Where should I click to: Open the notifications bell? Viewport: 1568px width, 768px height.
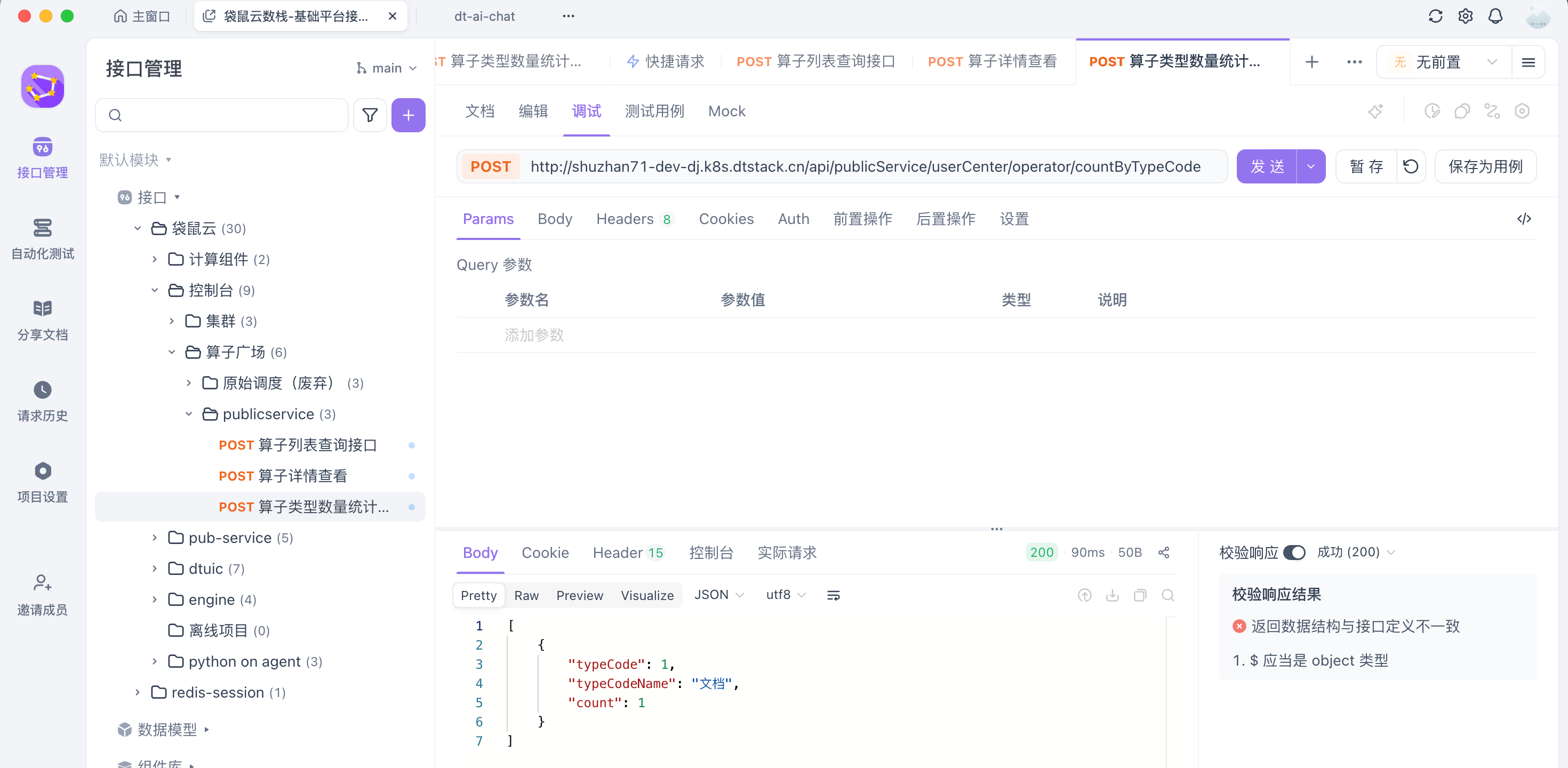[x=1495, y=17]
